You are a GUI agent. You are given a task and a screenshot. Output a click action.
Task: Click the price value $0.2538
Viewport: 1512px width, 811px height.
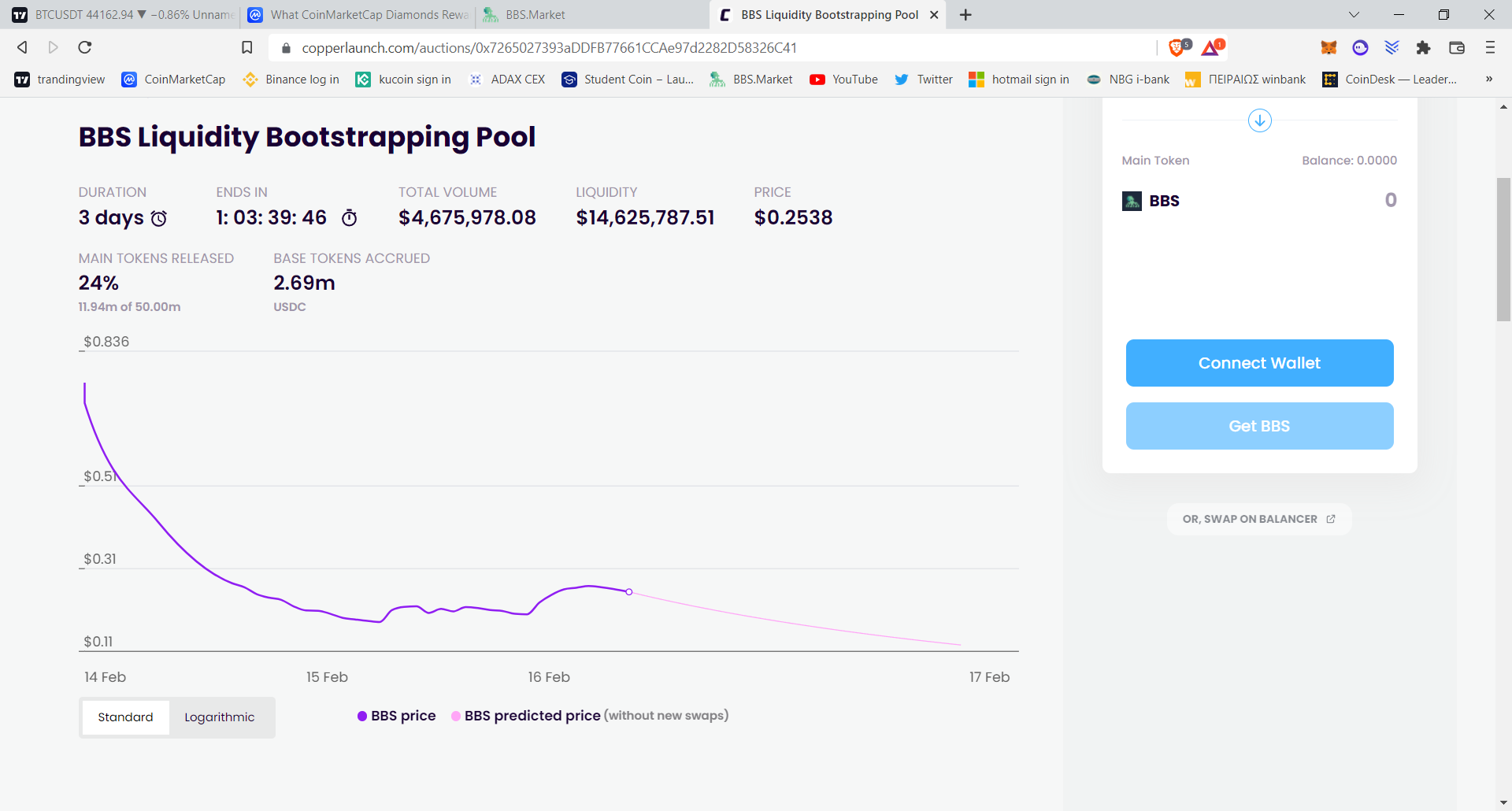pos(793,218)
